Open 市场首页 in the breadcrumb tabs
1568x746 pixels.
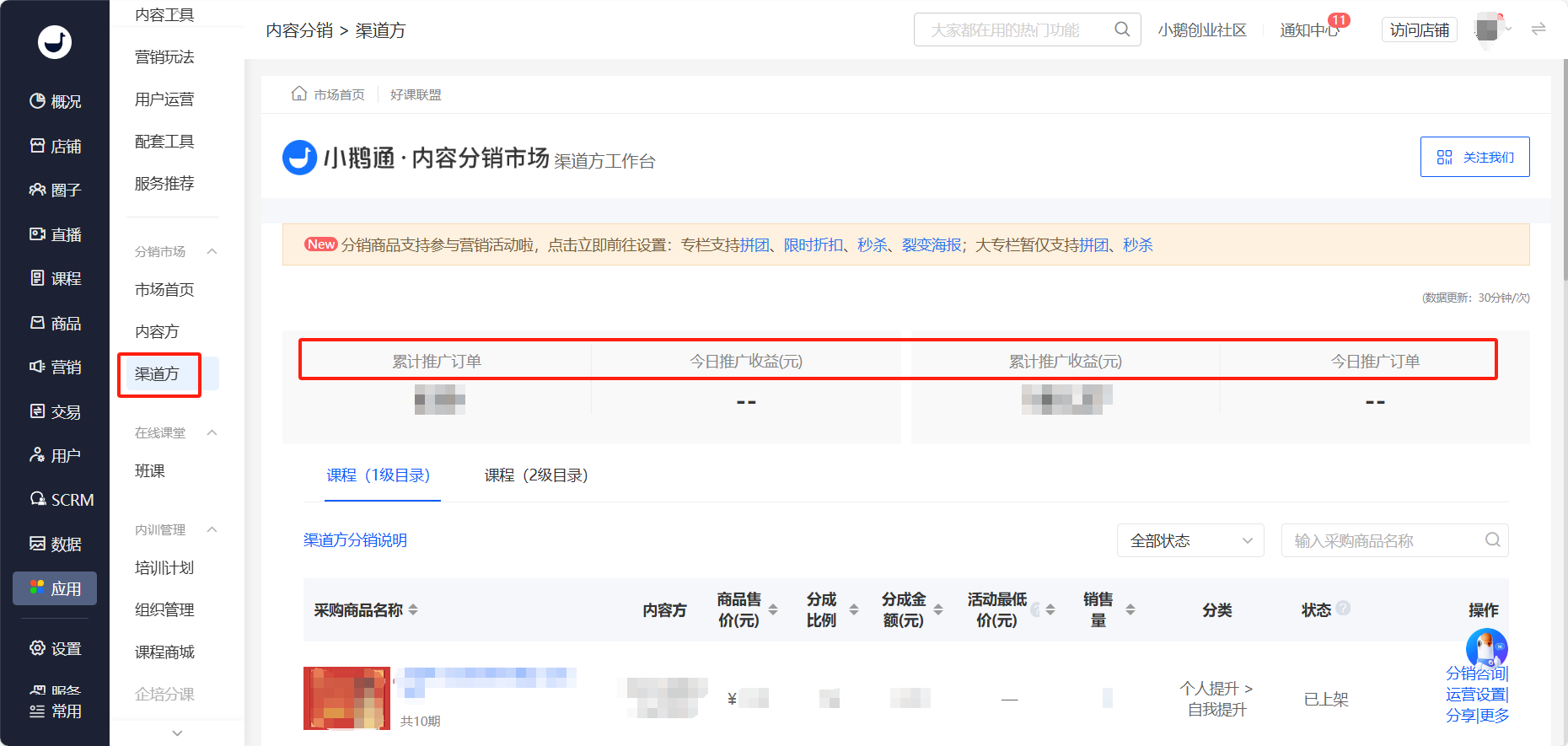pos(328,94)
